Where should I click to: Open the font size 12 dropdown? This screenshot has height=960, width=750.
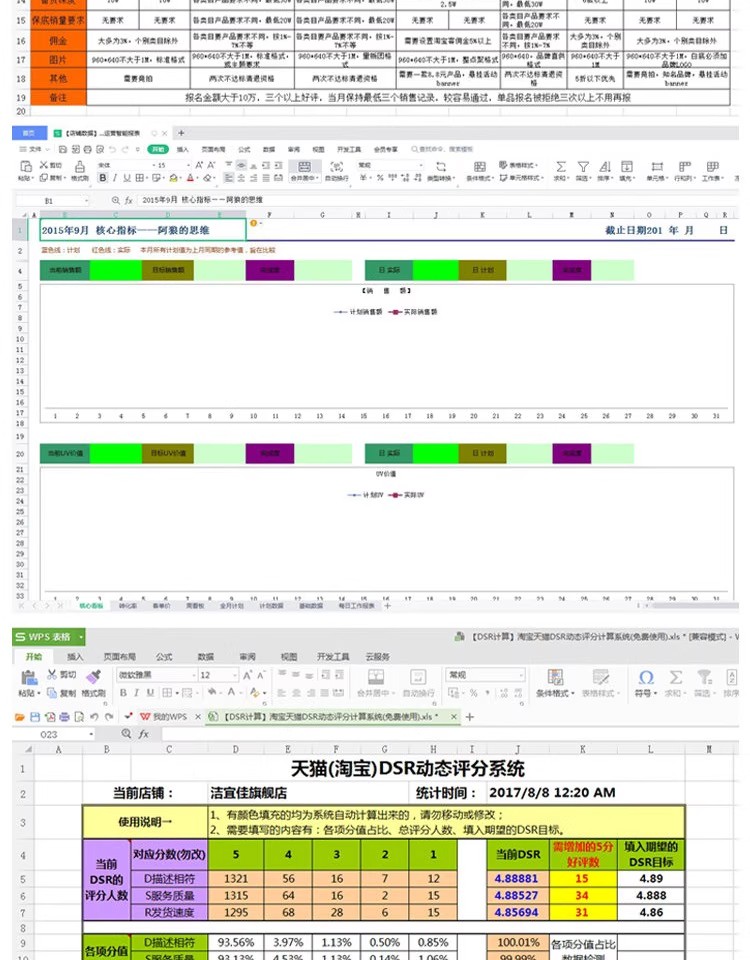(x=234, y=675)
